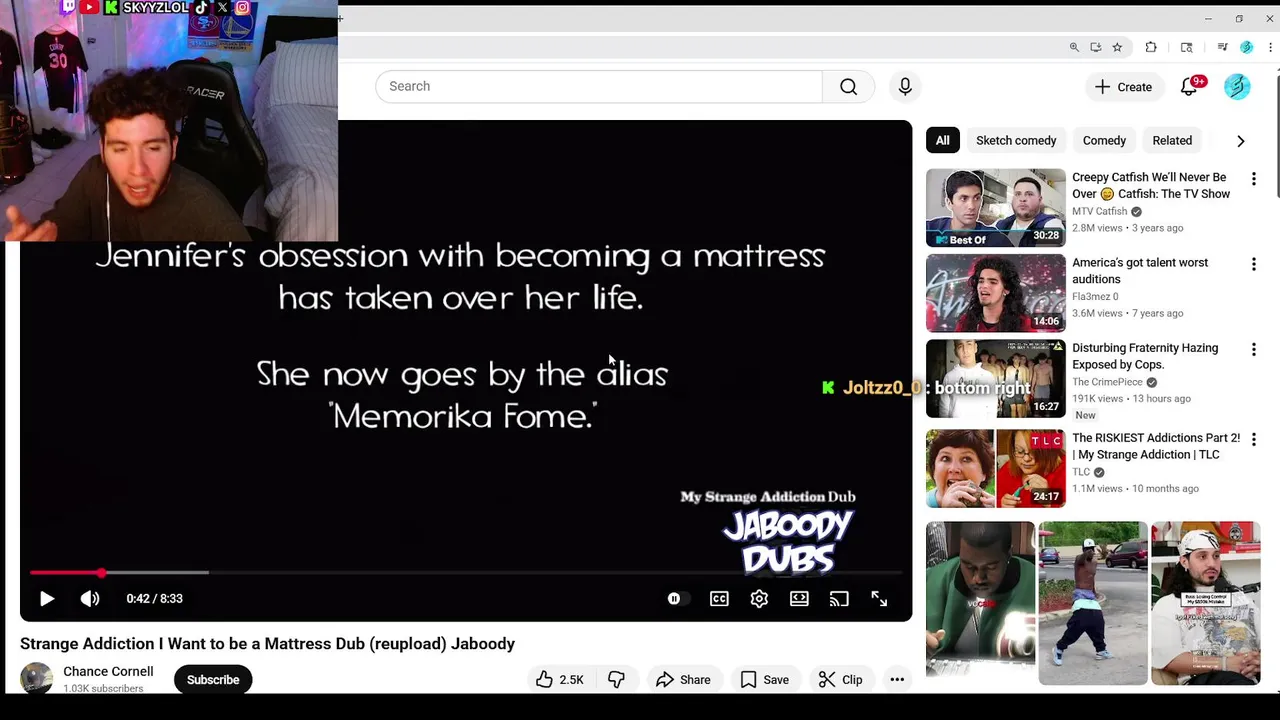1280x720 pixels.
Task: Open a new tab with the plus button
Action: coord(340,18)
